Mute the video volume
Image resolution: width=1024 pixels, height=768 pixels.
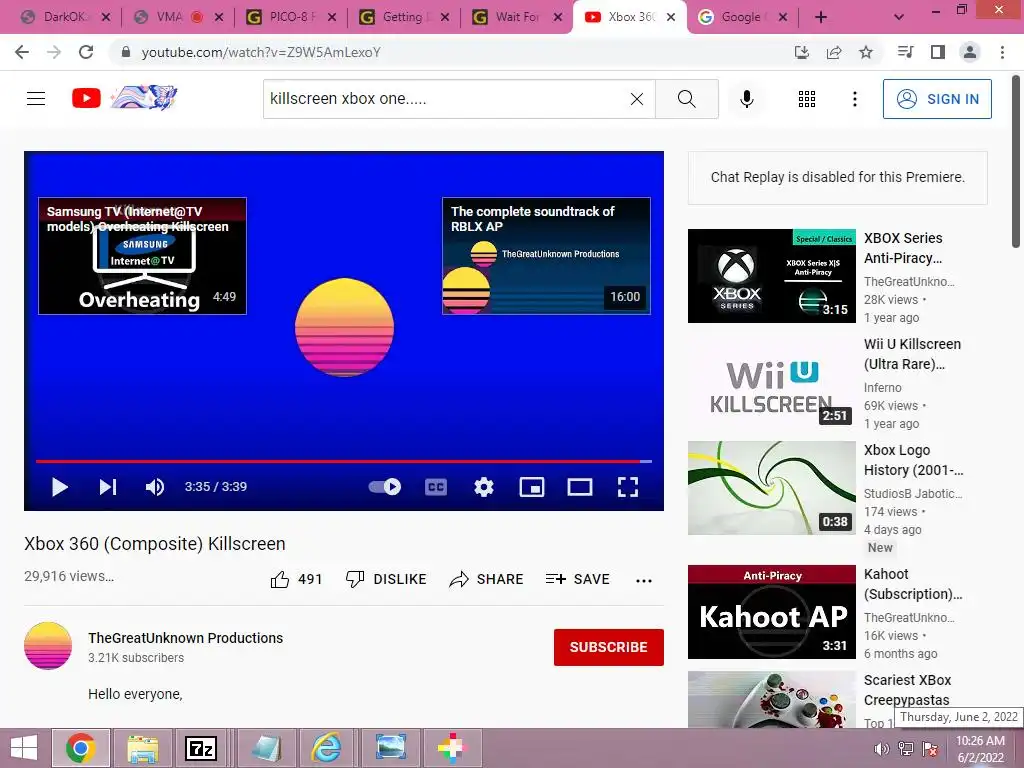point(155,487)
